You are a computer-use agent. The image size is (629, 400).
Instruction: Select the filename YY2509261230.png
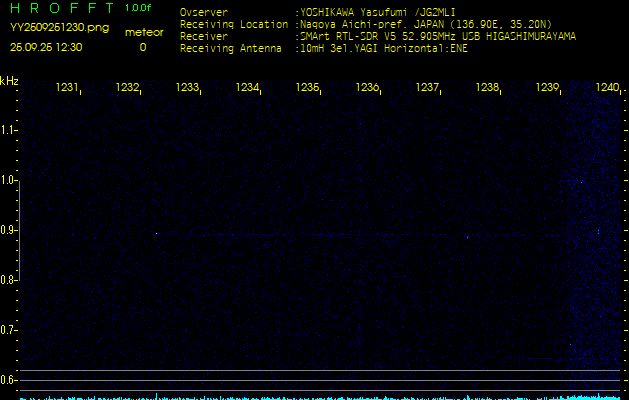59,28
